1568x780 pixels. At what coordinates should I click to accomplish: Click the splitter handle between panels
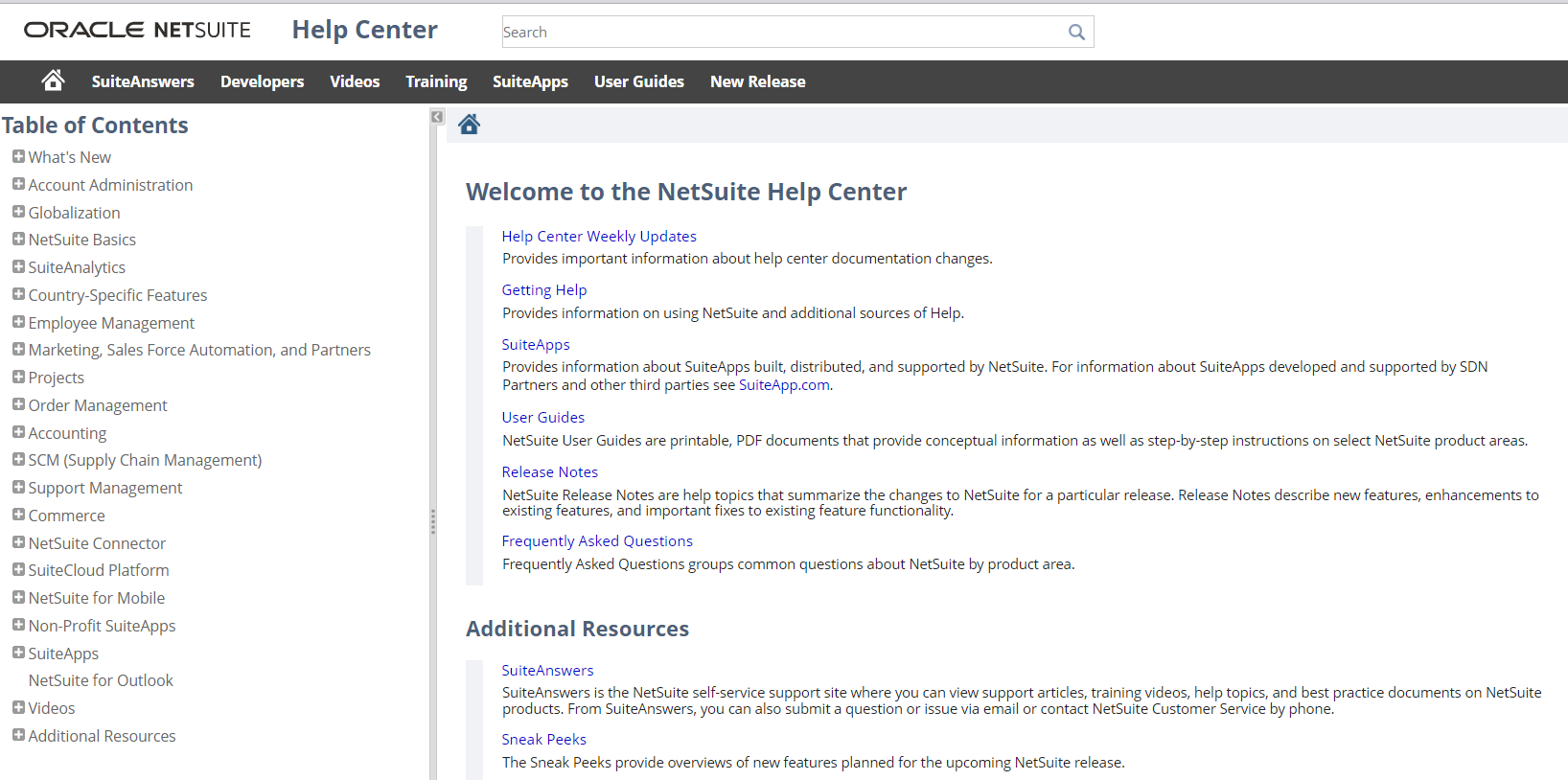(x=433, y=521)
